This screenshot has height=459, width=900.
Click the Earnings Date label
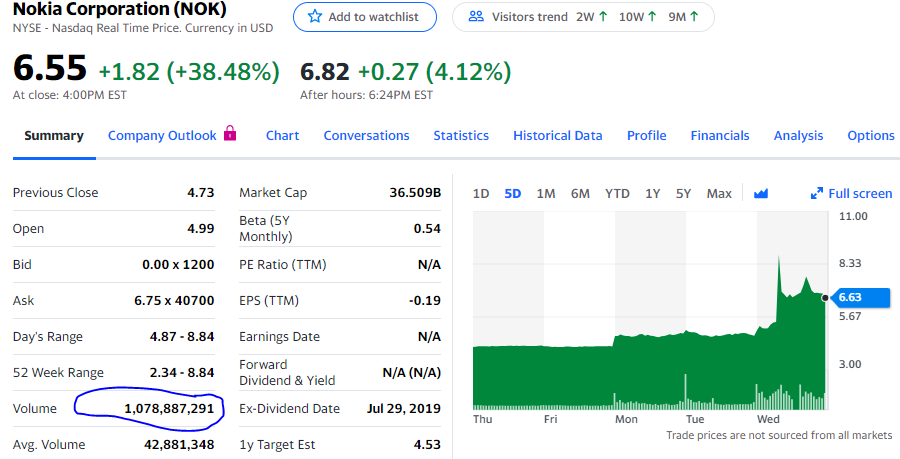coord(280,337)
